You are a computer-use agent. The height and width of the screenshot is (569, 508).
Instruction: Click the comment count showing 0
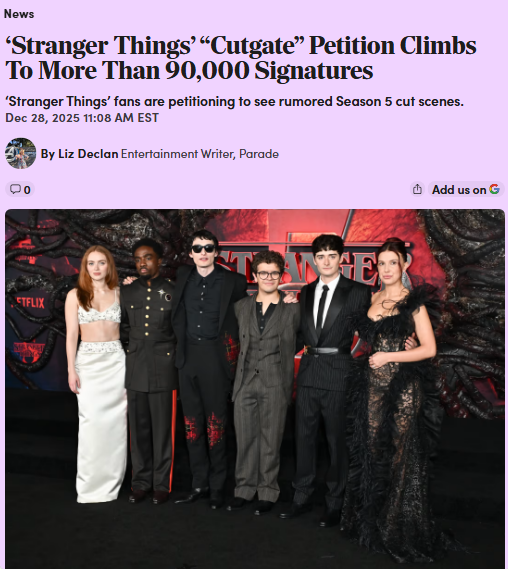pyautogui.click(x=27, y=190)
